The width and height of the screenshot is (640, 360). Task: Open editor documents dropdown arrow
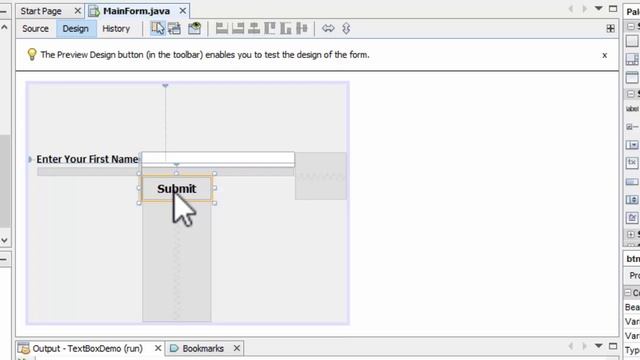pos(598,8)
